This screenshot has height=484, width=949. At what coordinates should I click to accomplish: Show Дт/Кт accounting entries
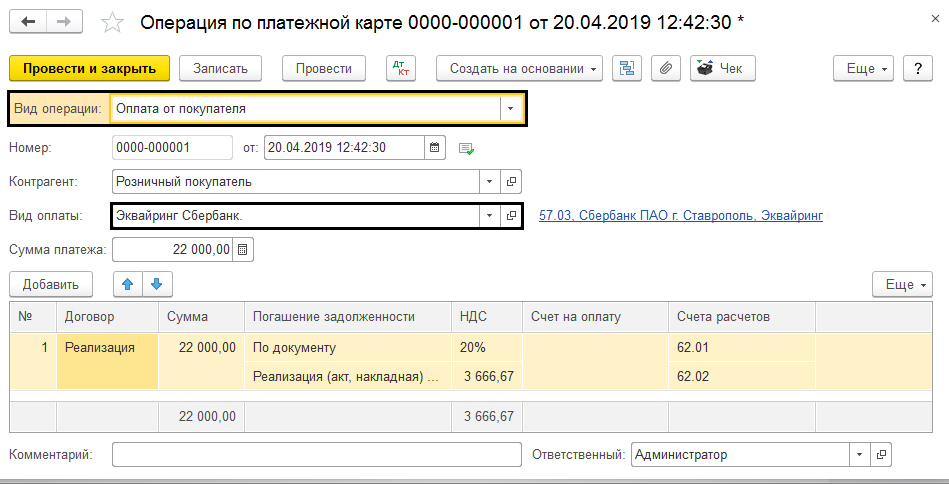403,68
